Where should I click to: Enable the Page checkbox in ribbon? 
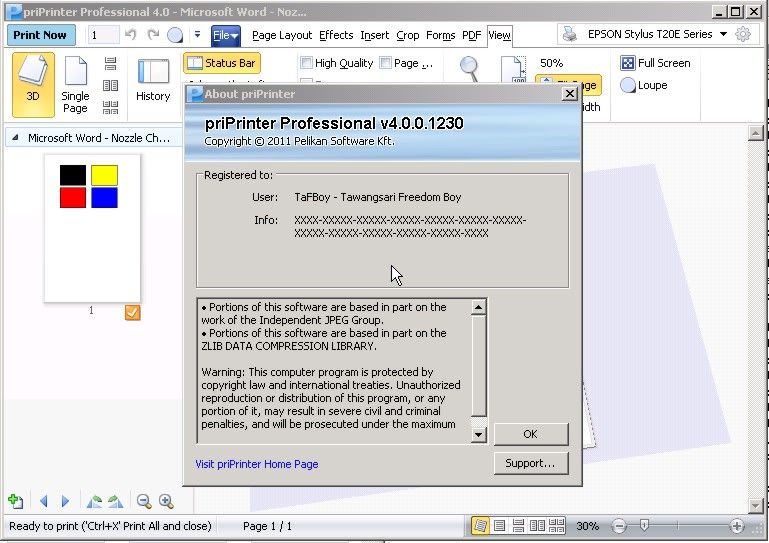[385, 63]
